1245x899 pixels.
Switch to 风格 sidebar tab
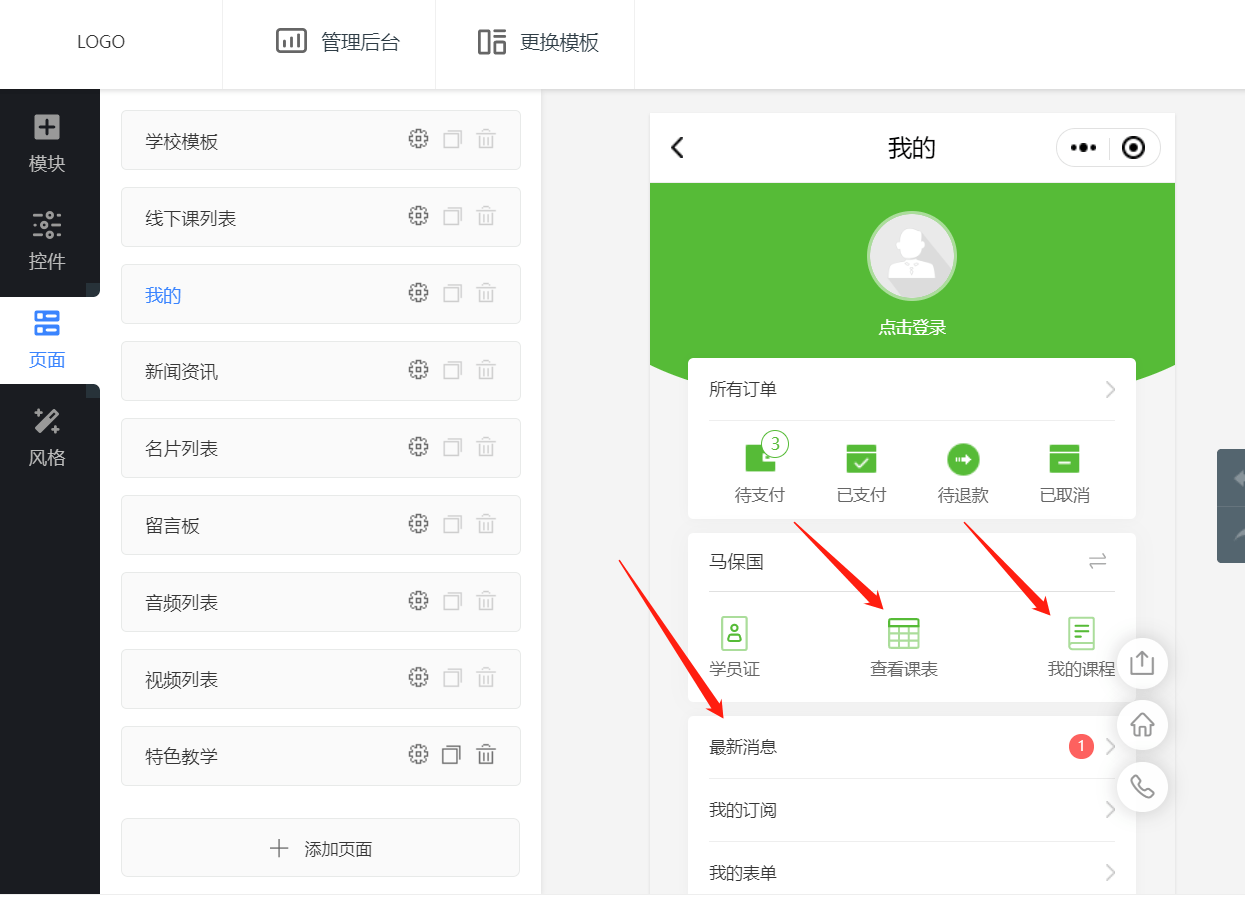tap(47, 437)
